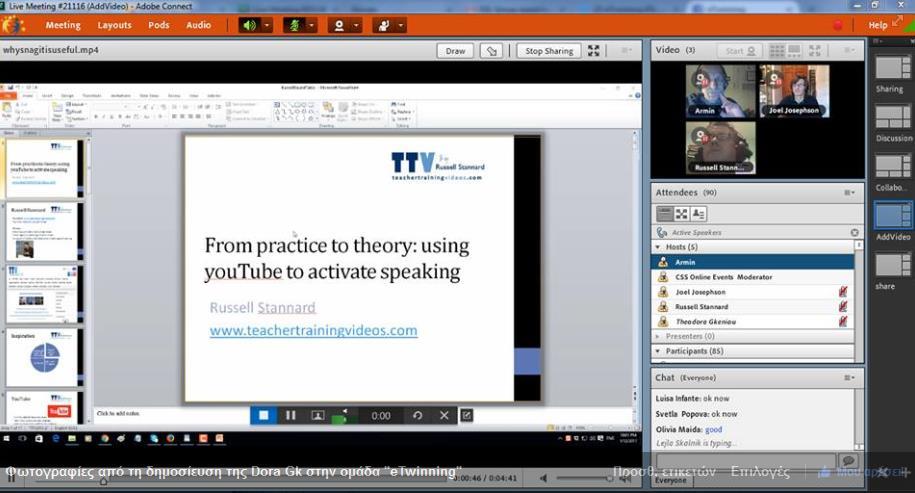Toggle the webcam icon
The image size is (915, 493).
[338, 25]
